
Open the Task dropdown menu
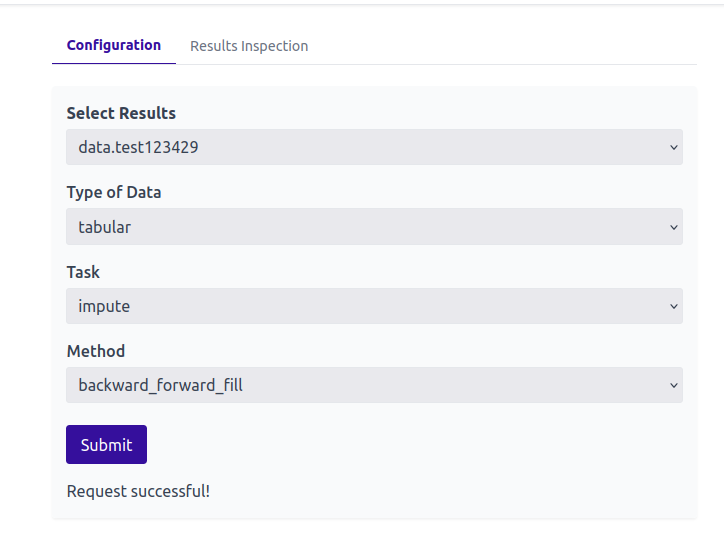point(374,306)
